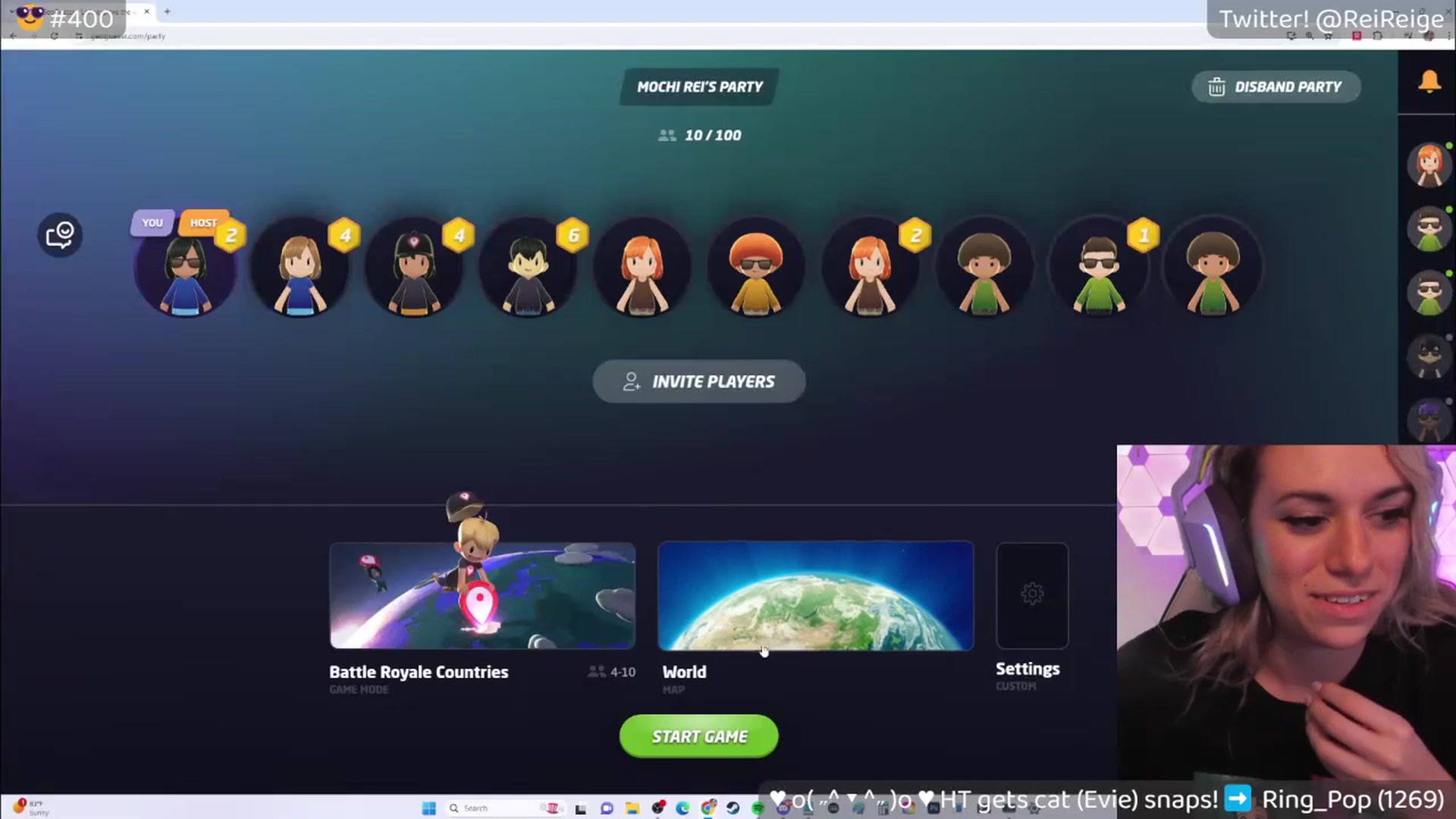Viewport: 1456px width, 819px height.
Task: Click the Settings label under the gear card
Action: 1028,669
